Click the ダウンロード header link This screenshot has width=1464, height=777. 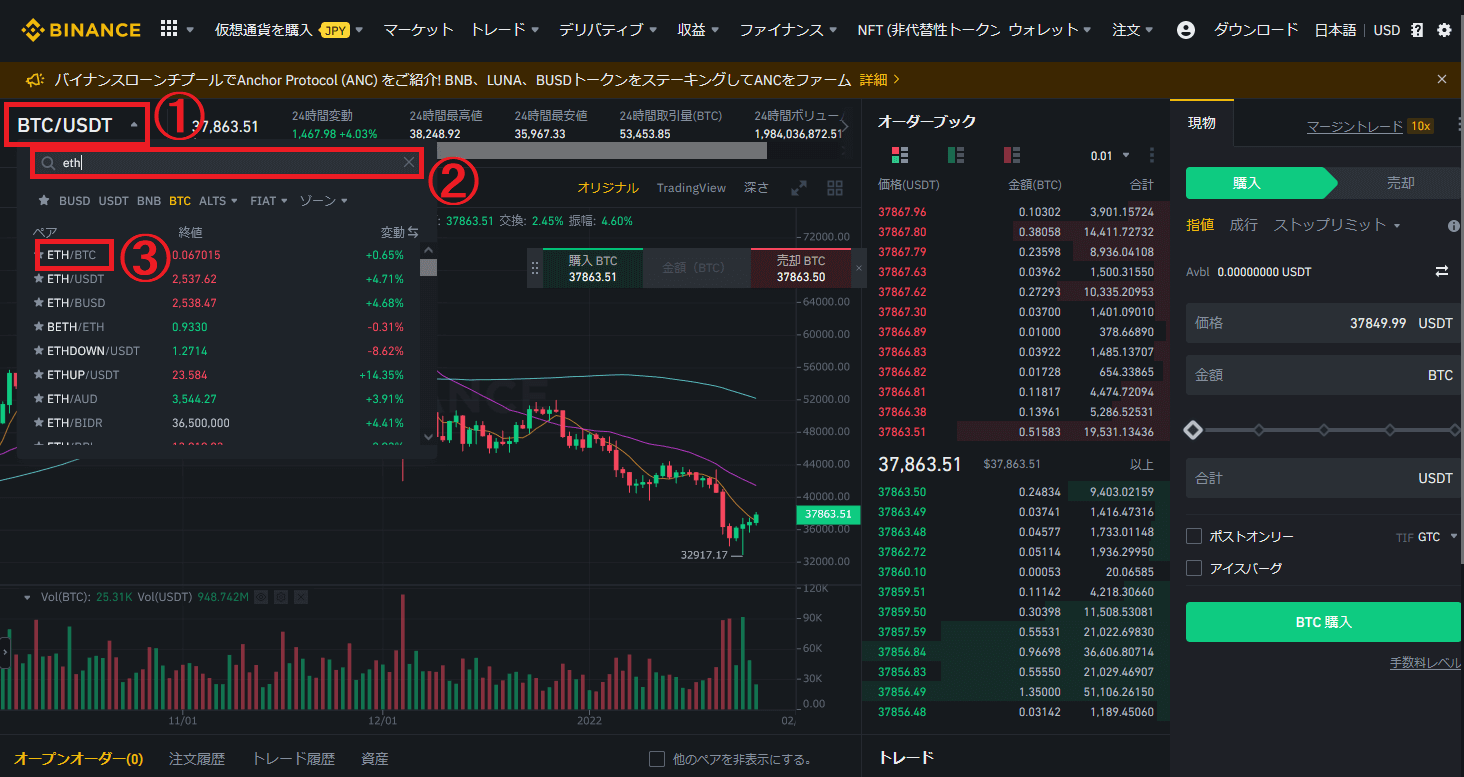tap(1256, 30)
